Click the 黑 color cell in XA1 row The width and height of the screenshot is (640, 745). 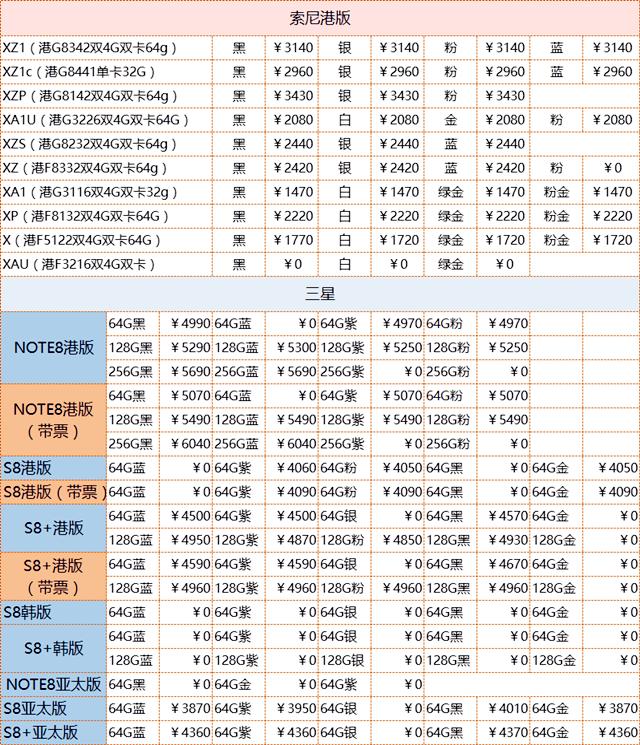click(x=239, y=192)
